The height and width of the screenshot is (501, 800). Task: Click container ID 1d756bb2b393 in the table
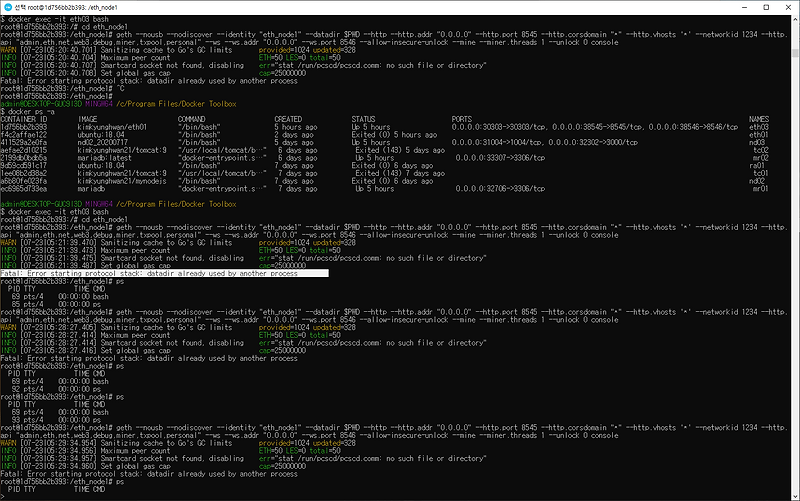point(23,127)
